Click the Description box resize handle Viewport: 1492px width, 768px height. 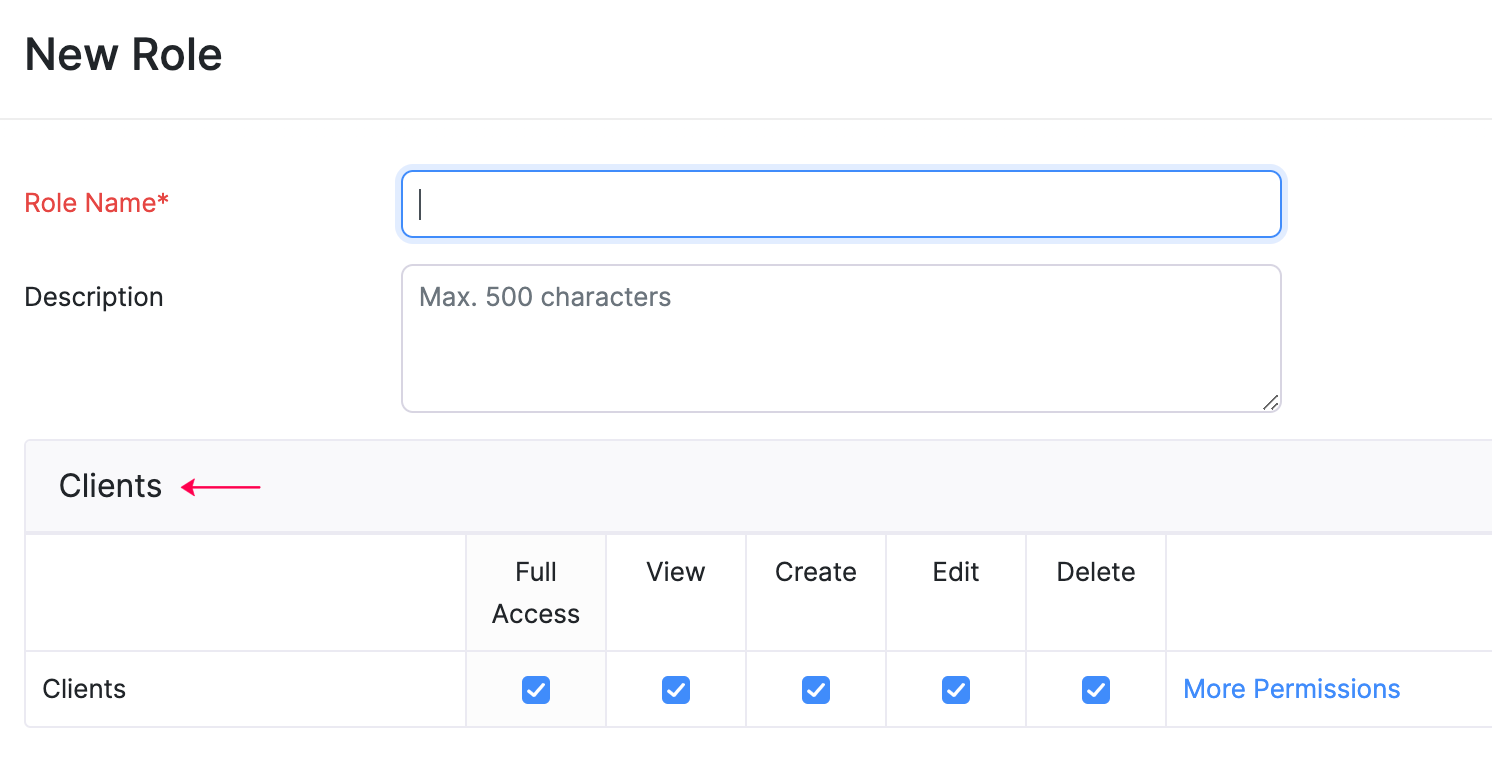pyautogui.click(x=1272, y=404)
